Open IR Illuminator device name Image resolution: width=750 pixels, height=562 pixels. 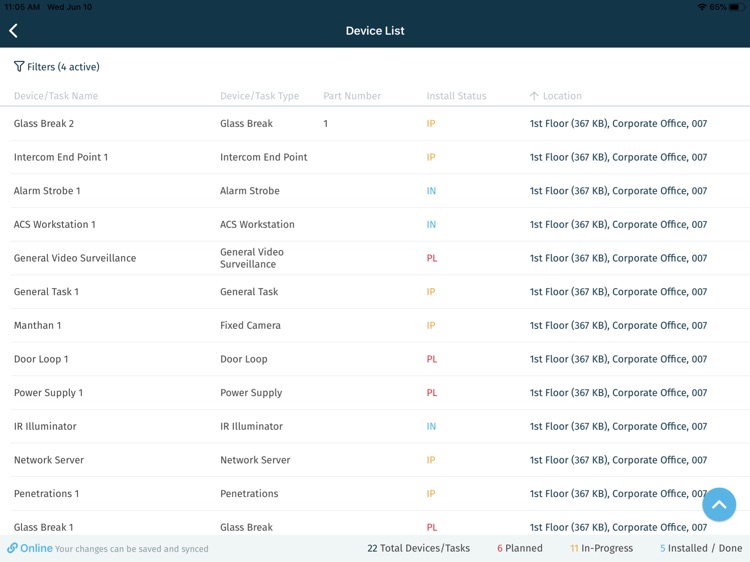(x=45, y=426)
